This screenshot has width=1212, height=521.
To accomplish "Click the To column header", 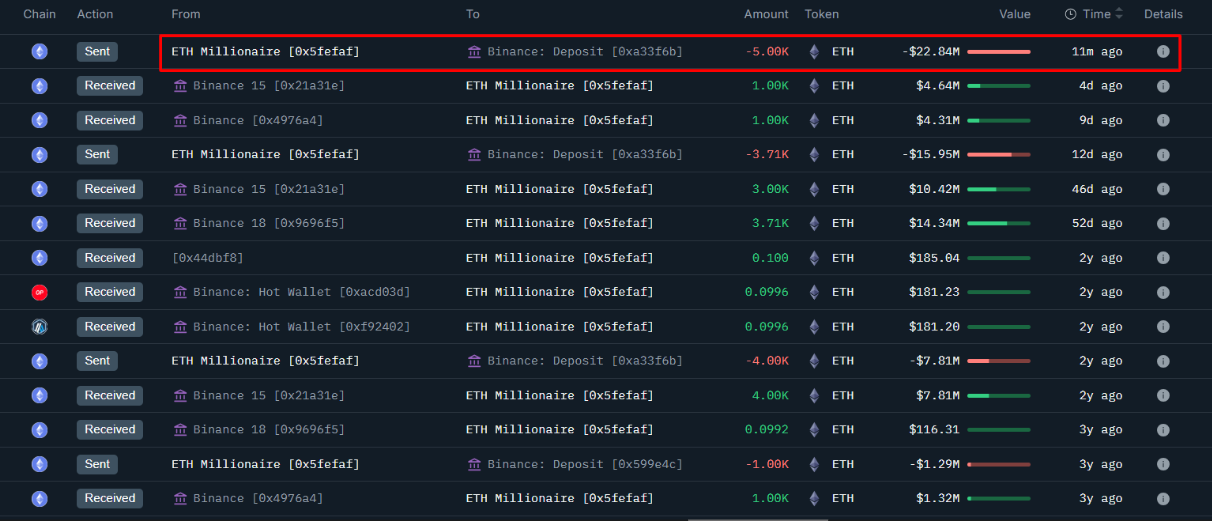I will 473,14.
